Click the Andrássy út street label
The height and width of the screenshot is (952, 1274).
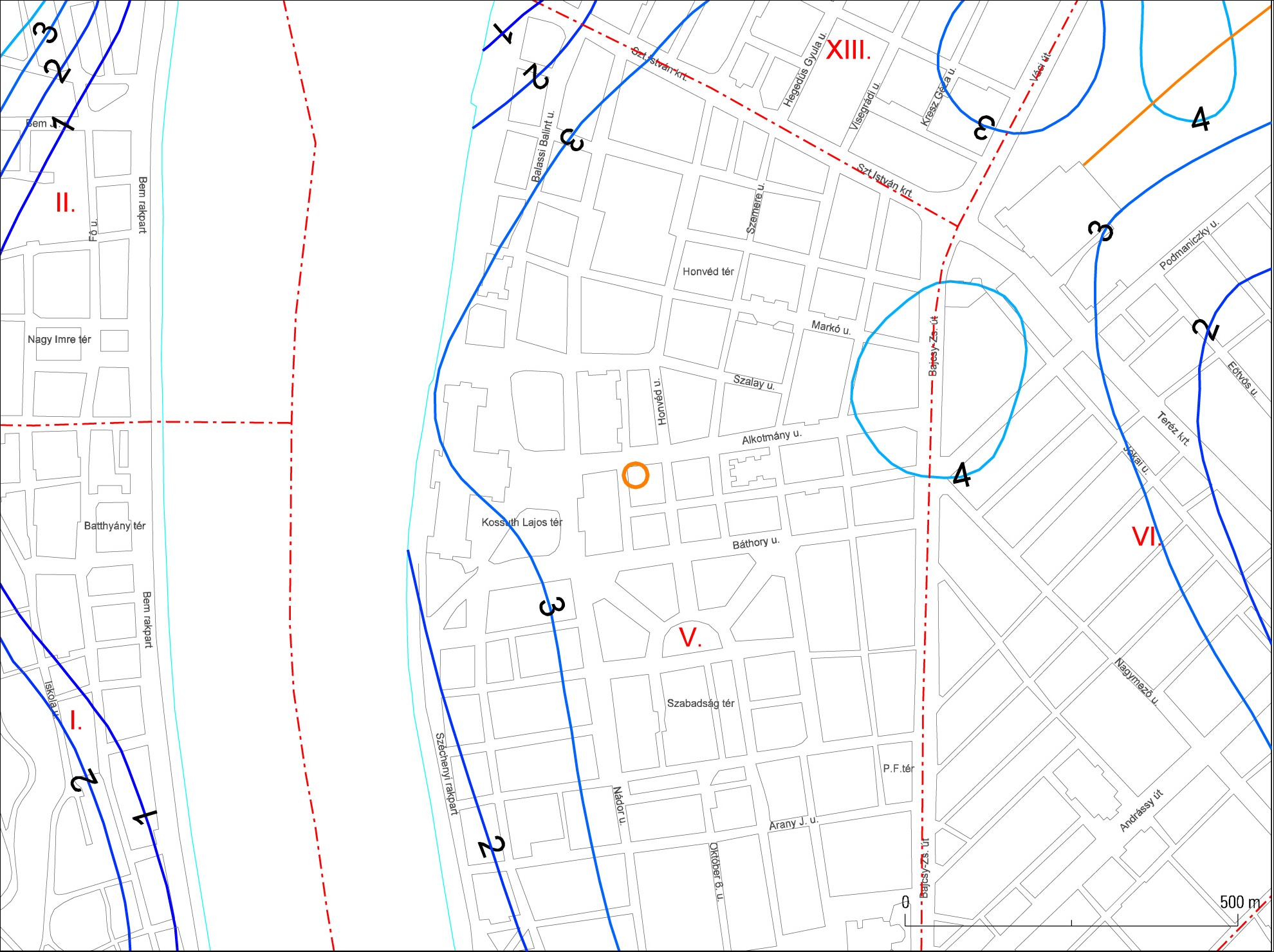(x=1141, y=810)
